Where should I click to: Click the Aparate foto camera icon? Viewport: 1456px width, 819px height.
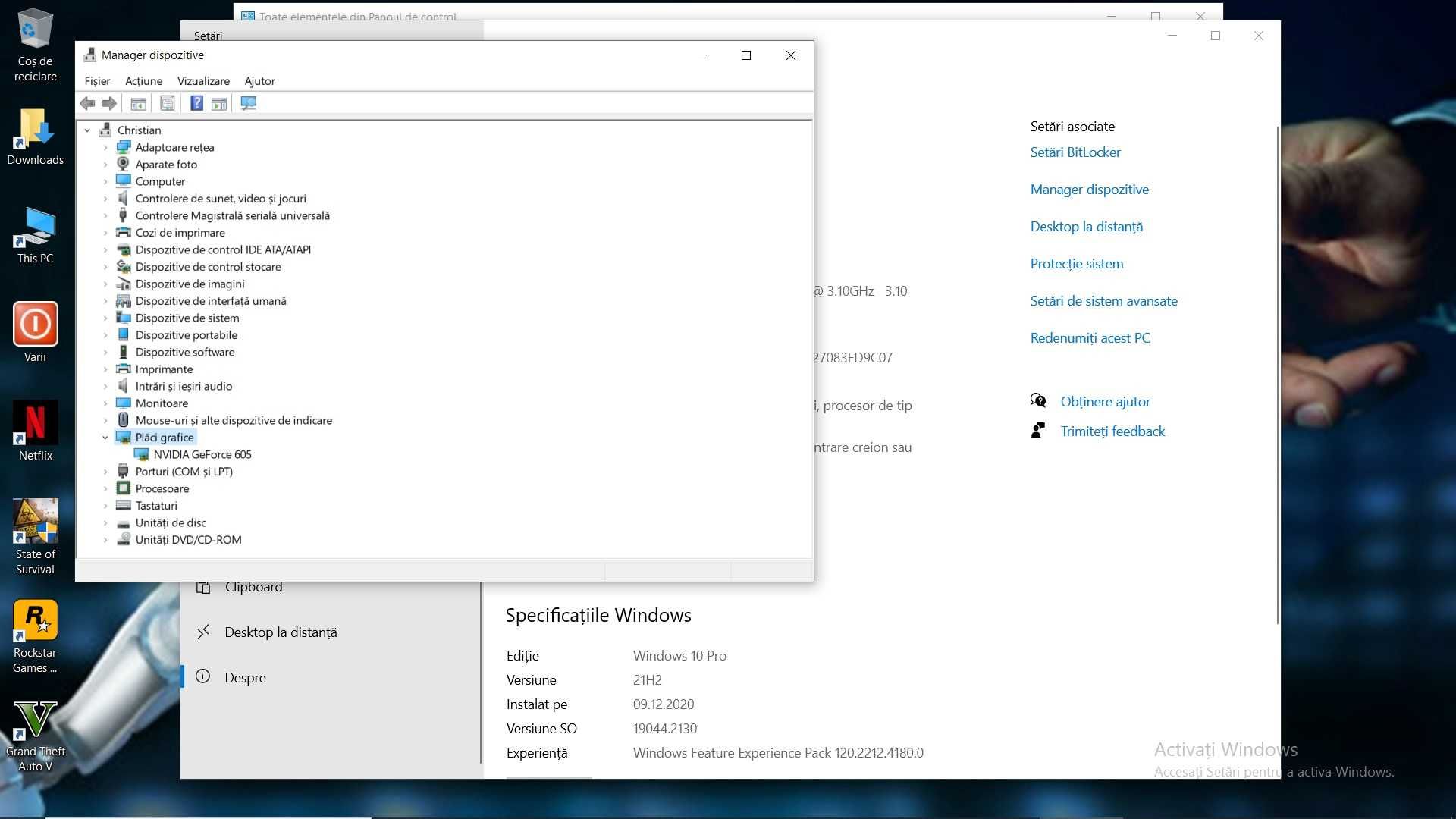tap(123, 165)
